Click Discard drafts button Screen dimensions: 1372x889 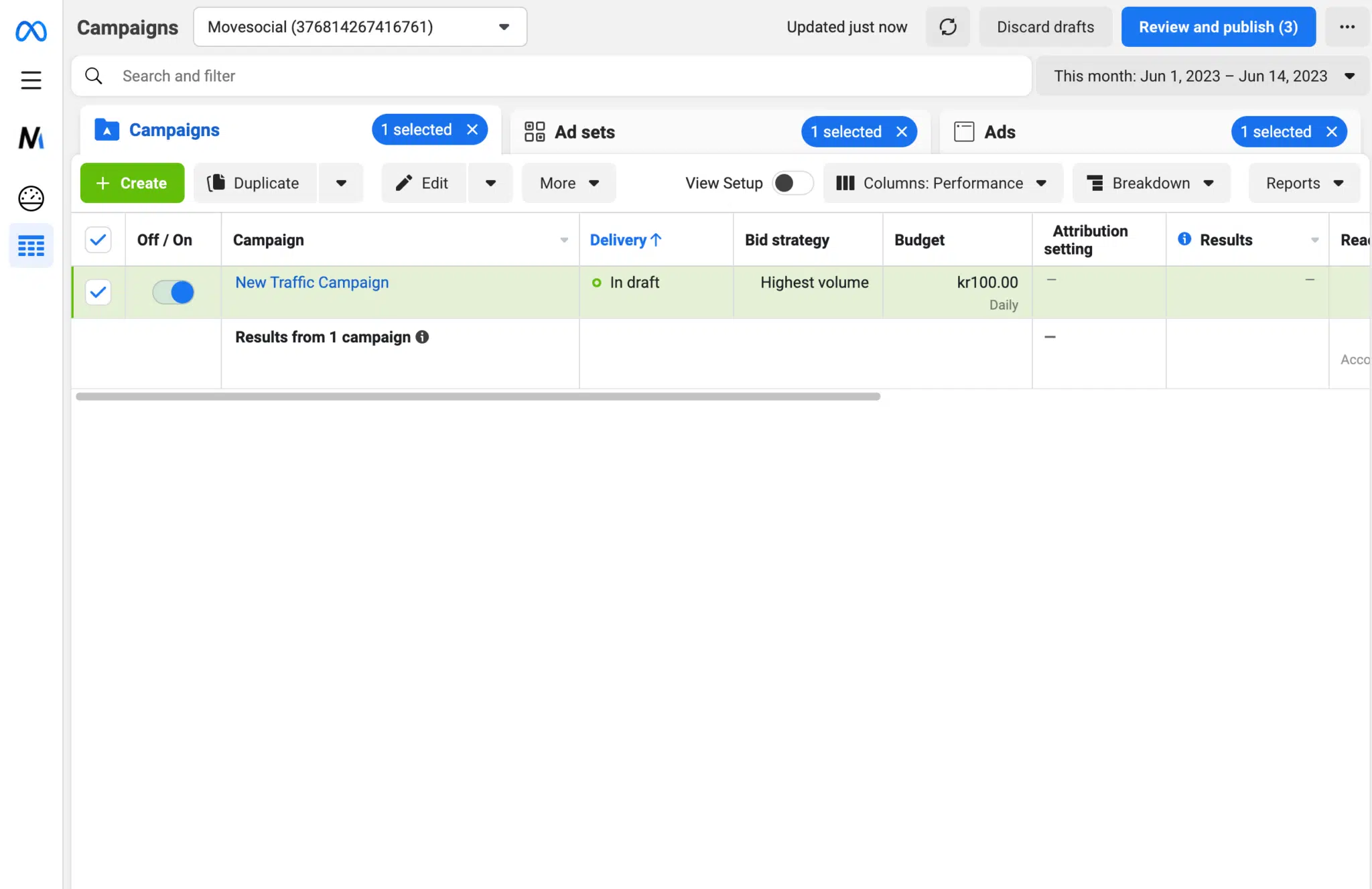(1045, 27)
